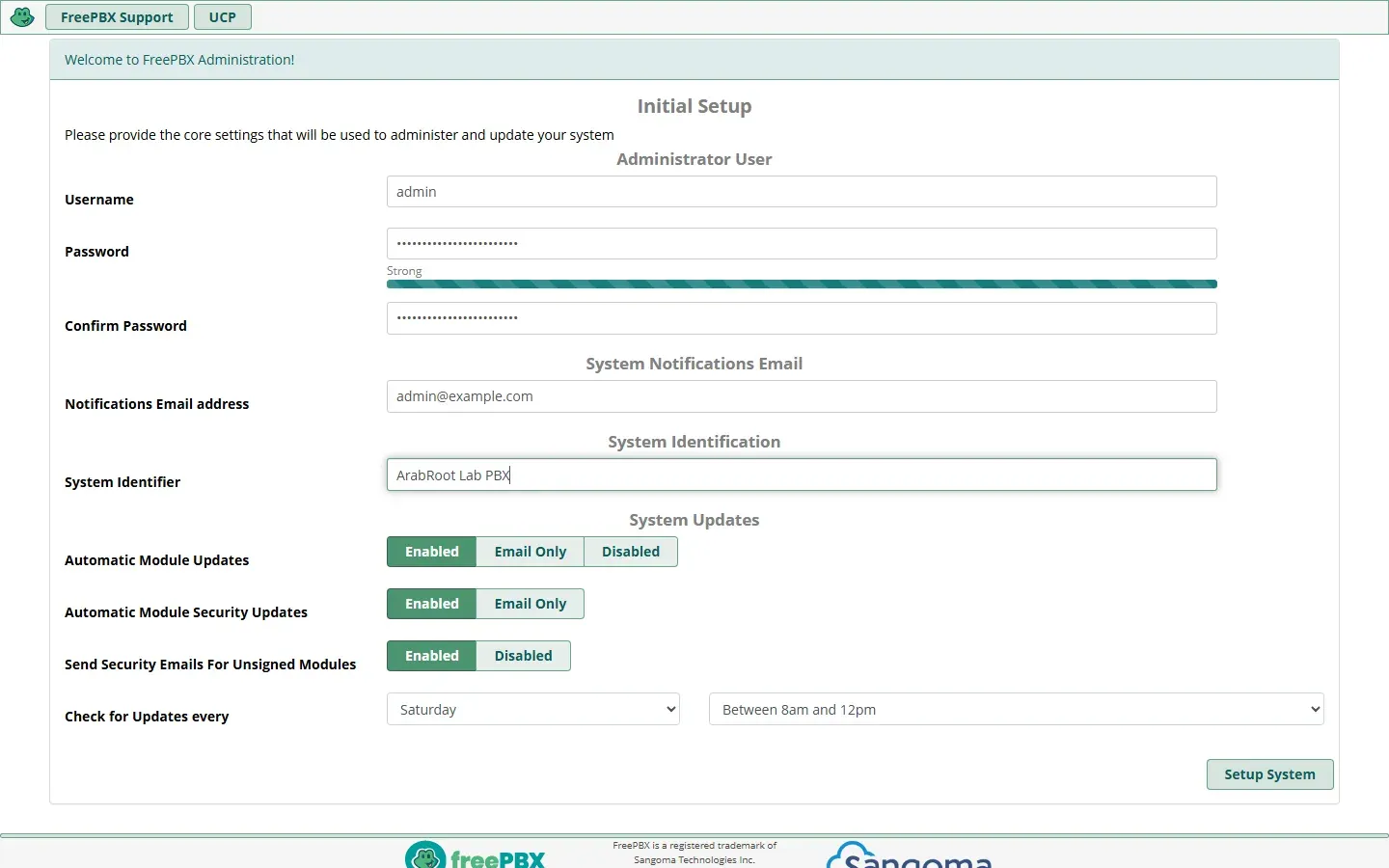
Task: Focus the Password input field
Action: tap(802, 244)
